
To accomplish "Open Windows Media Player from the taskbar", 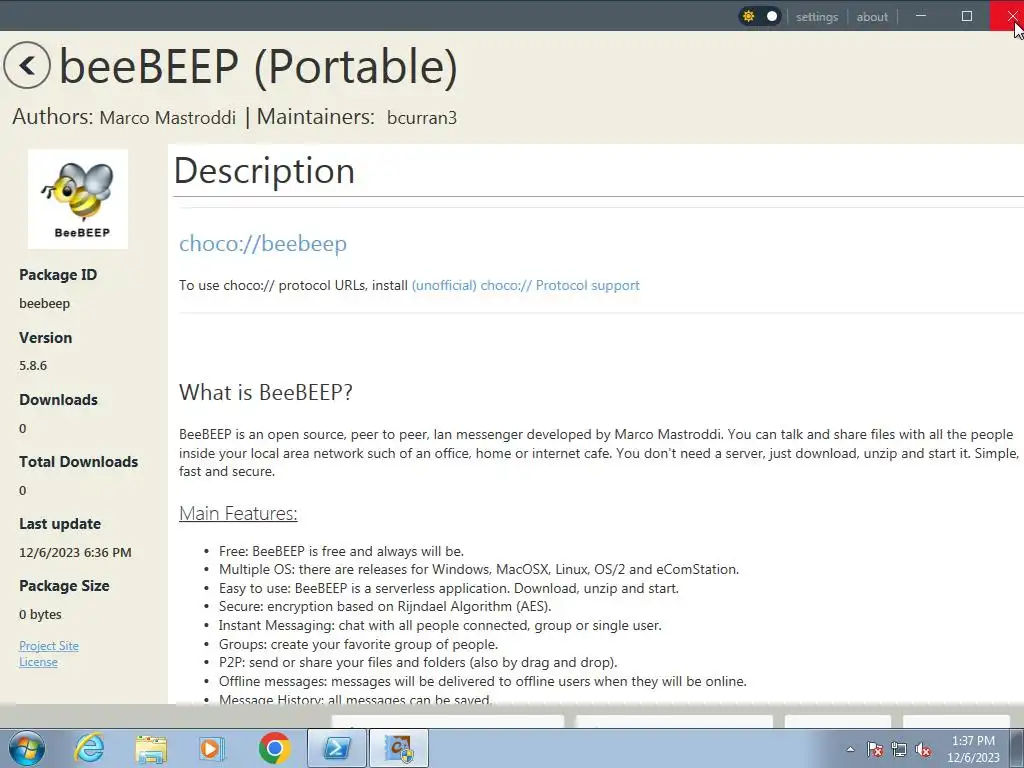I will 212,748.
